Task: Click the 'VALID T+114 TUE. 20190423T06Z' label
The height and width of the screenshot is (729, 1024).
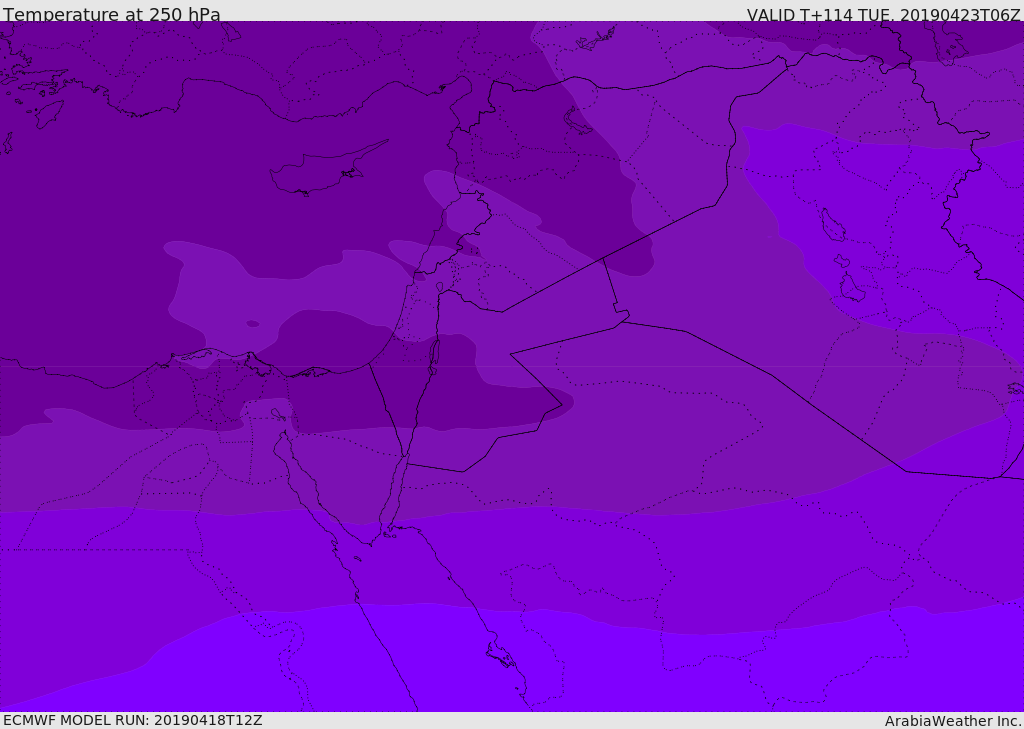Action: coord(884,14)
